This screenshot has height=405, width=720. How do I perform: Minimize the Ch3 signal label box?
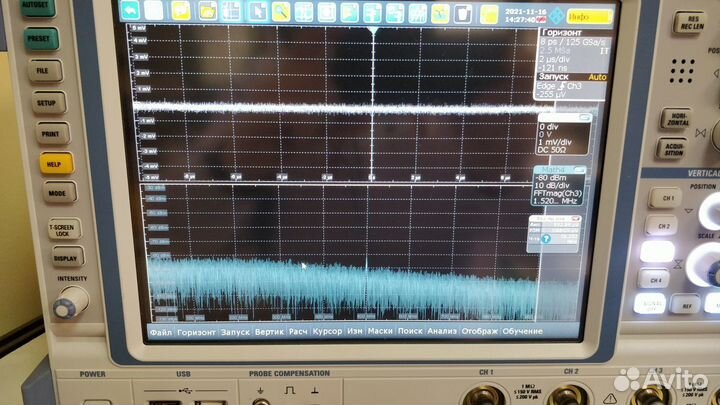585,118
